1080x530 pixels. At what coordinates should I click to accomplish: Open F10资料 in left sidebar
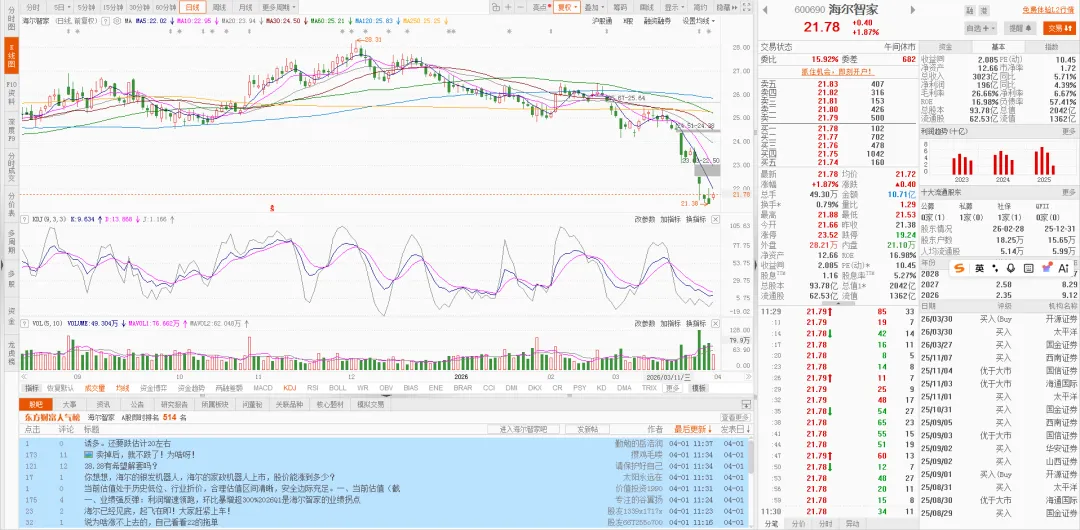click(12, 92)
